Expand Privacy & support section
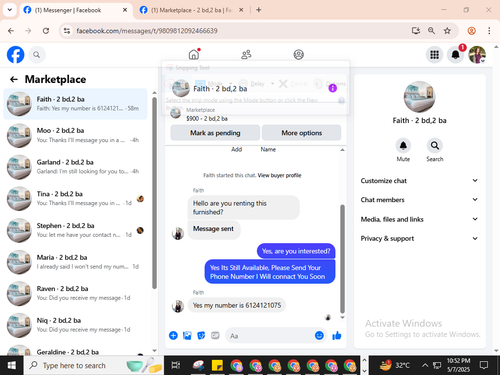 419,238
